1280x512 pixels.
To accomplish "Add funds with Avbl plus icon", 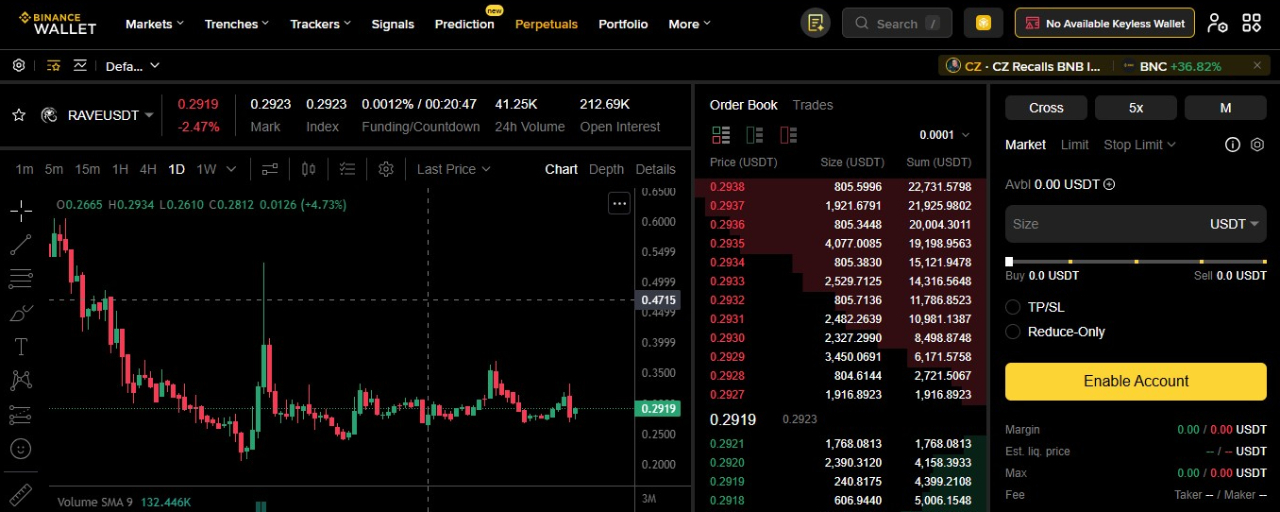I will (x=1109, y=184).
